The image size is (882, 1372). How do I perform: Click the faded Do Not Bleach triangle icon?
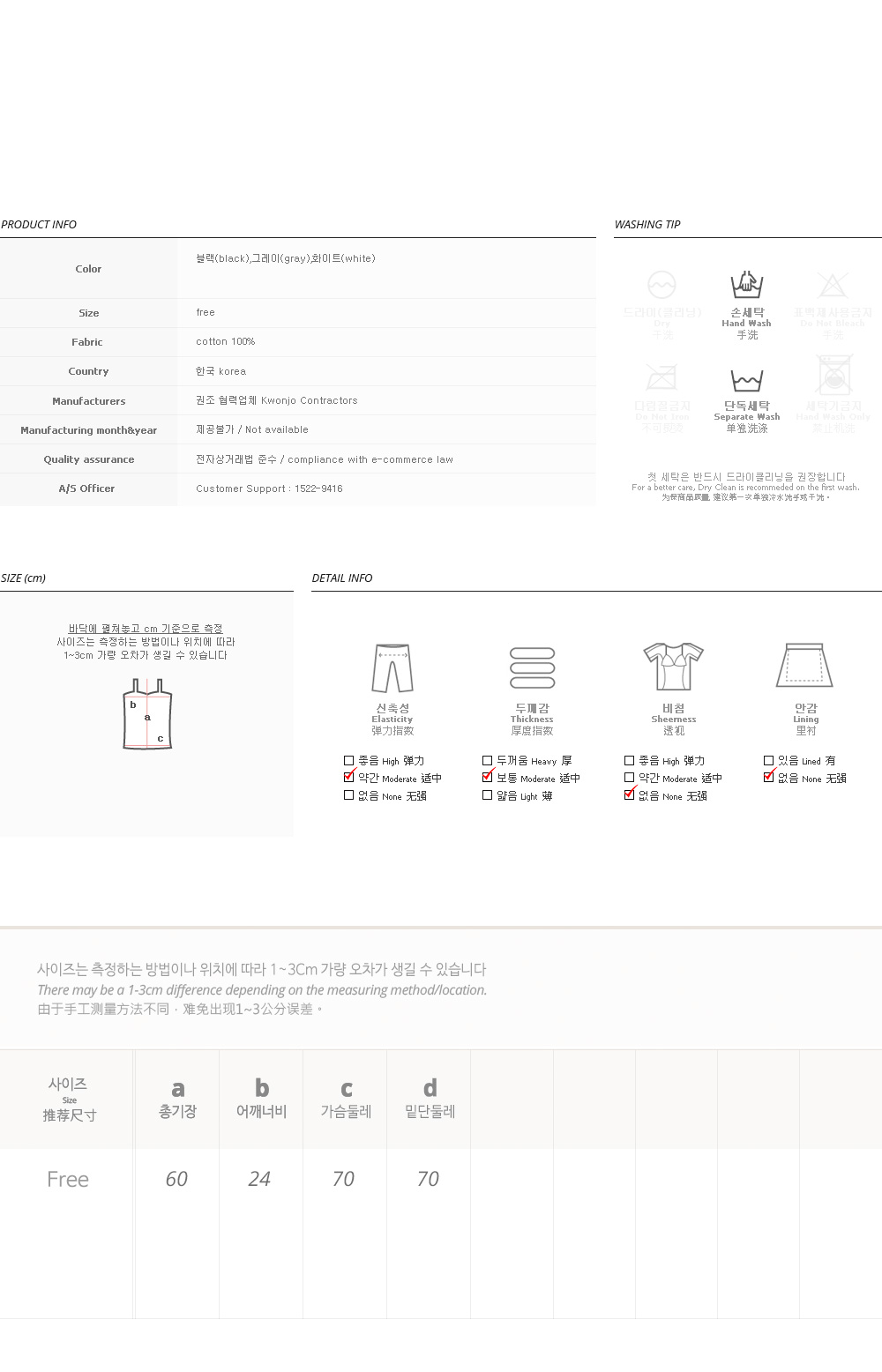coord(832,285)
